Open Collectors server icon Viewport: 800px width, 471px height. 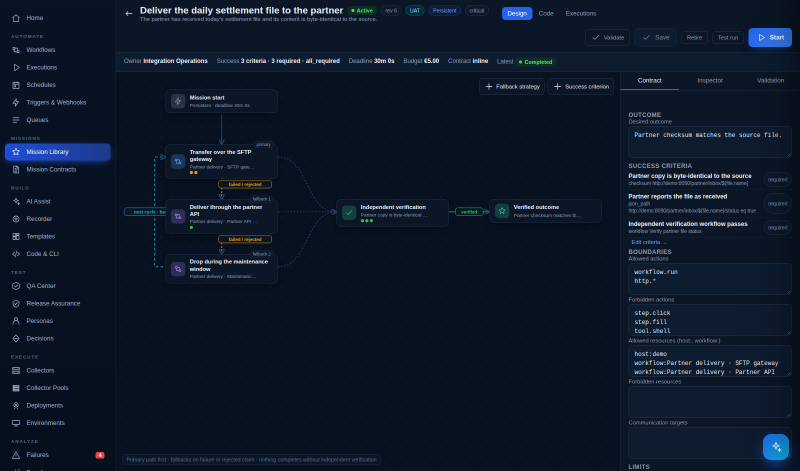[16, 370]
